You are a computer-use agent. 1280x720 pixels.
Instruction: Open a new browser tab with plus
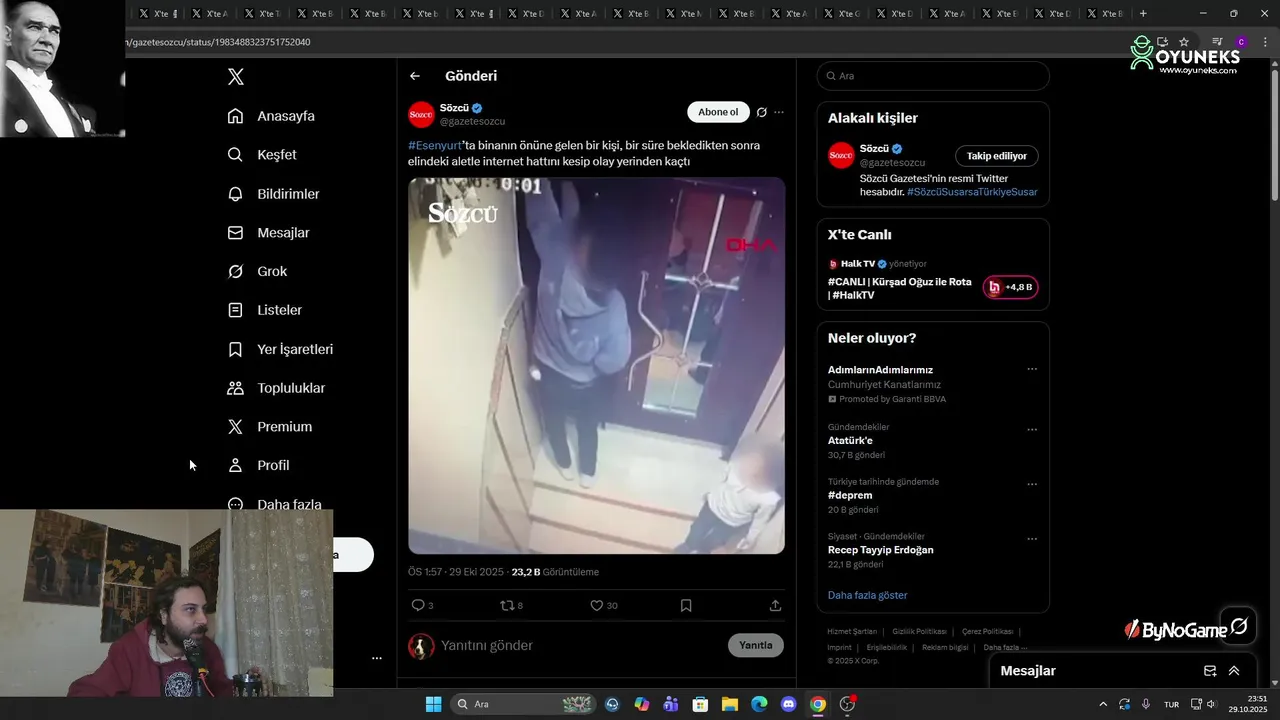point(1143,14)
